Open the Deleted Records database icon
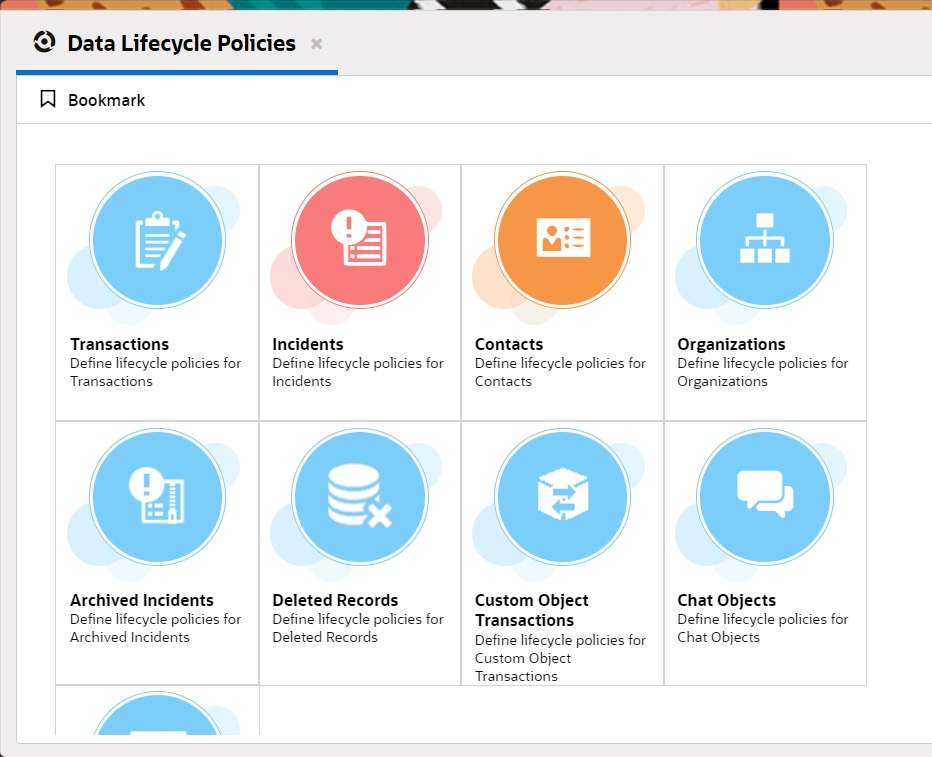The height and width of the screenshot is (757, 932). click(360, 497)
